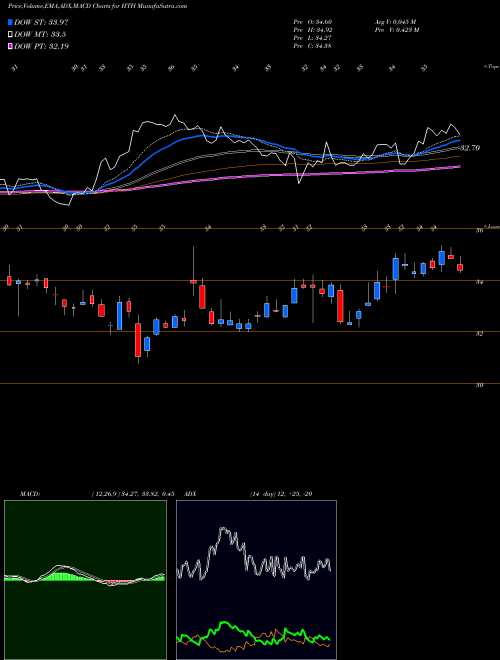500x660 pixels.
Task: Click the 'Pre L: 34.27' value
Action: coord(313,38)
